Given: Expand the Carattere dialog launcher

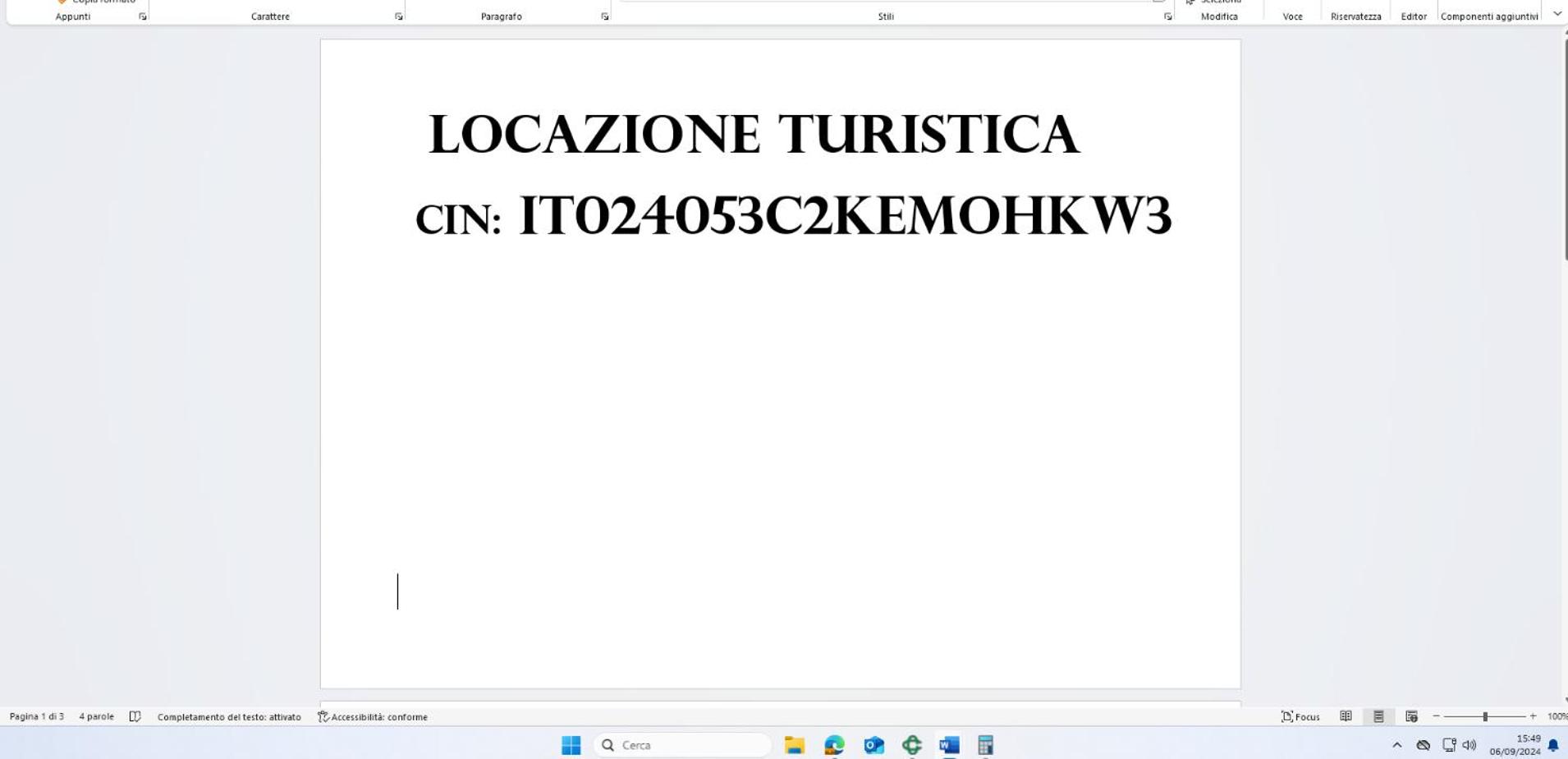Looking at the screenshot, I should pyautogui.click(x=399, y=16).
